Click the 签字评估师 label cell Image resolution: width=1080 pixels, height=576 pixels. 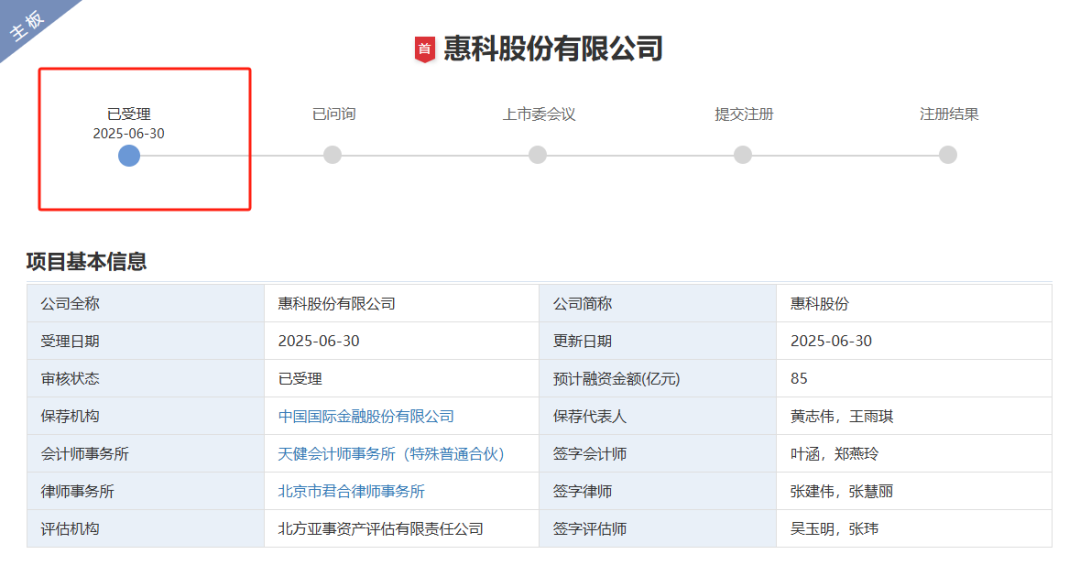coord(658,529)
